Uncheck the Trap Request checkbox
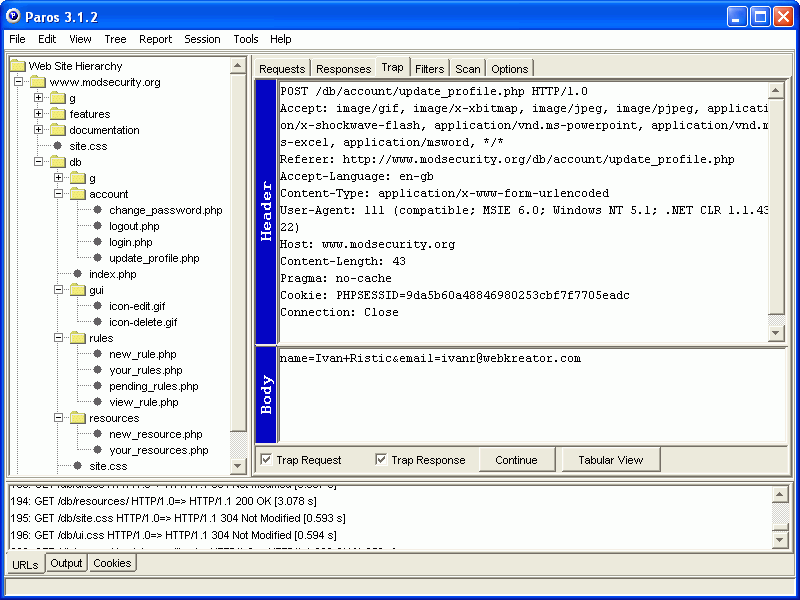The height and width of the screenshot is (600, 800). coord(267,459)
